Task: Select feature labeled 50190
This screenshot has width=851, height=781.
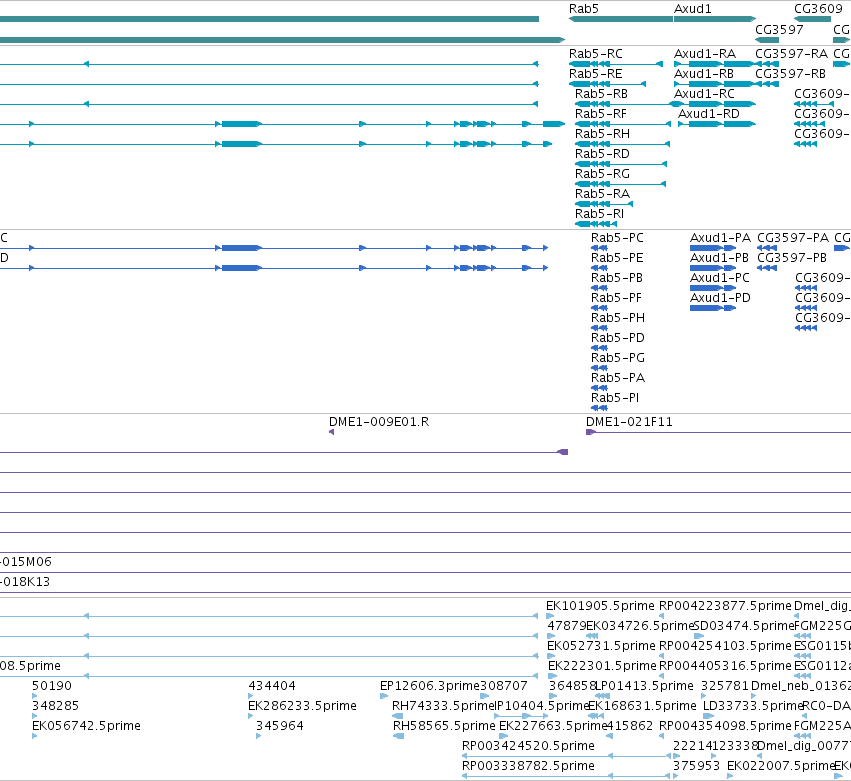Action: pyautogui.click(x=52, y=686)
